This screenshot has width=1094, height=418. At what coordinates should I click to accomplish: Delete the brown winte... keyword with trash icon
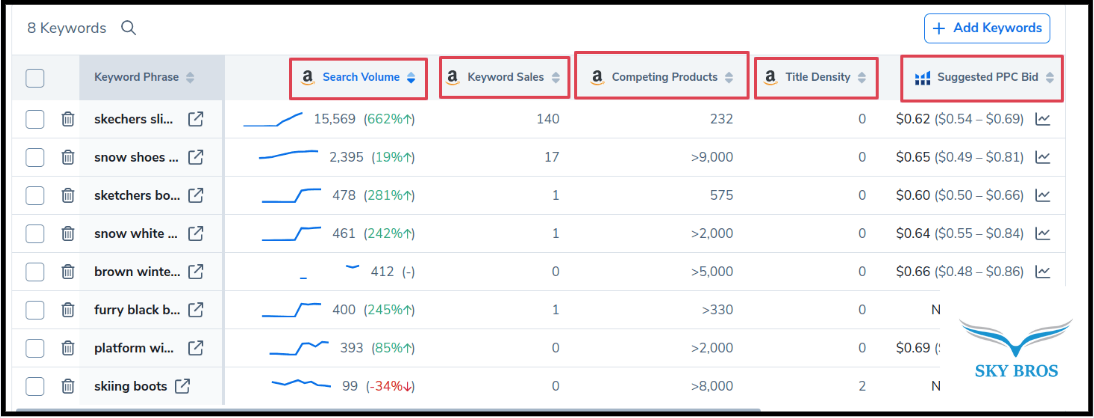click(x=68, y=271)
